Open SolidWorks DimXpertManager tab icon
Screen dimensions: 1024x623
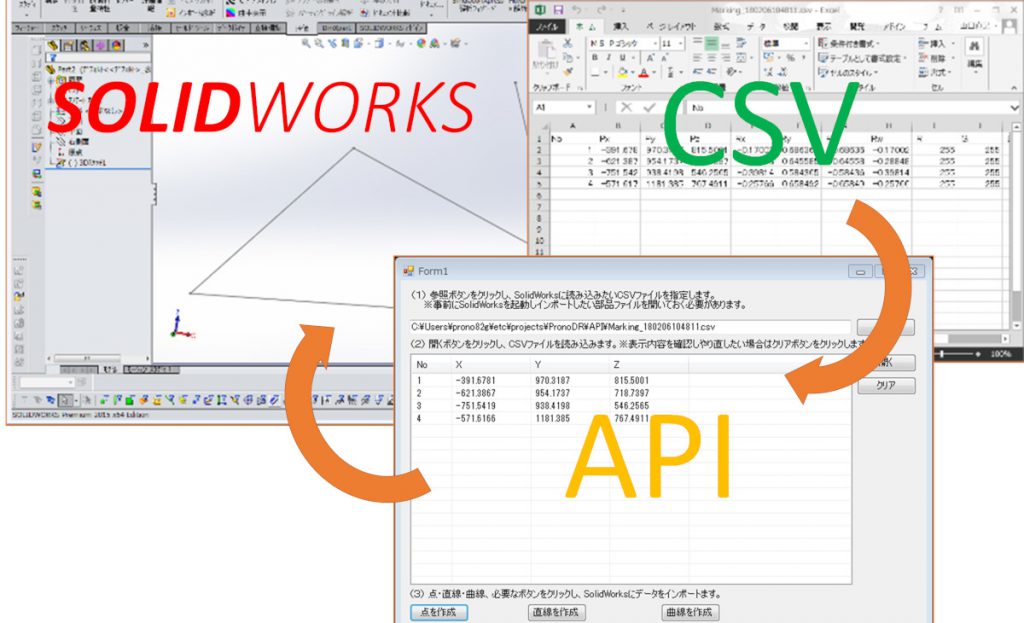click(100, 45)
